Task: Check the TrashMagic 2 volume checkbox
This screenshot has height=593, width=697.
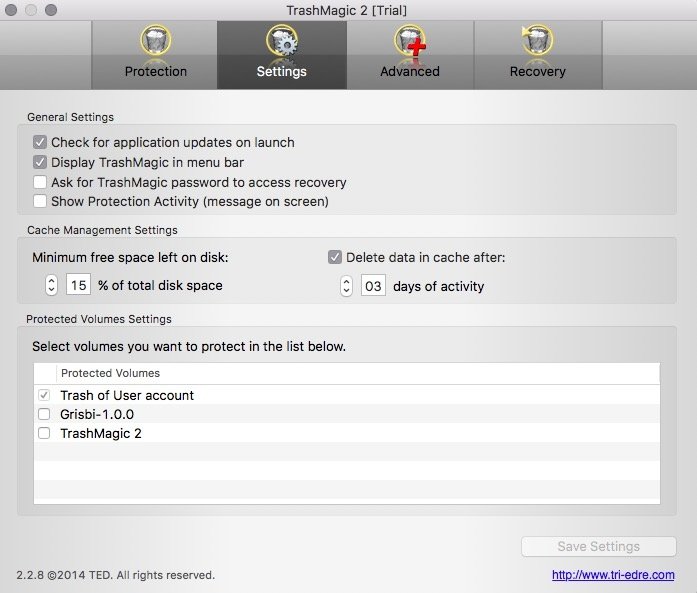Action: click(44, 433)
